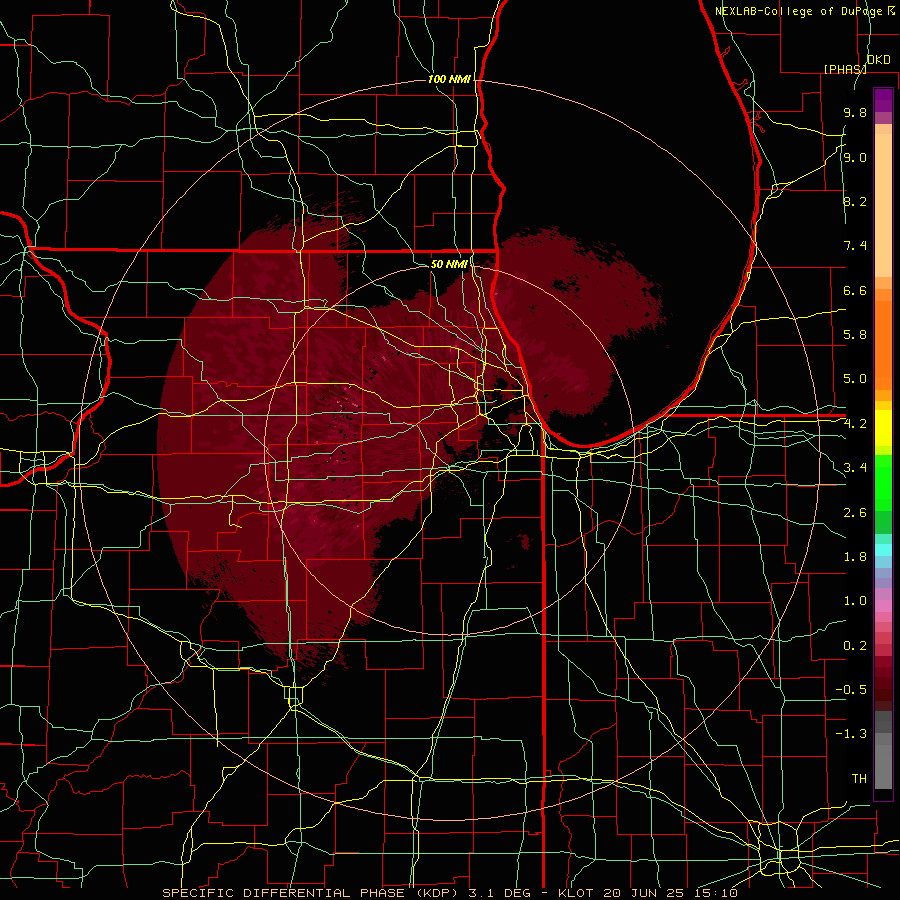Select the 0.2 value on color scale
Image resolution: width=900 pixels, height=900 pixels.
(x=855, y=646)
